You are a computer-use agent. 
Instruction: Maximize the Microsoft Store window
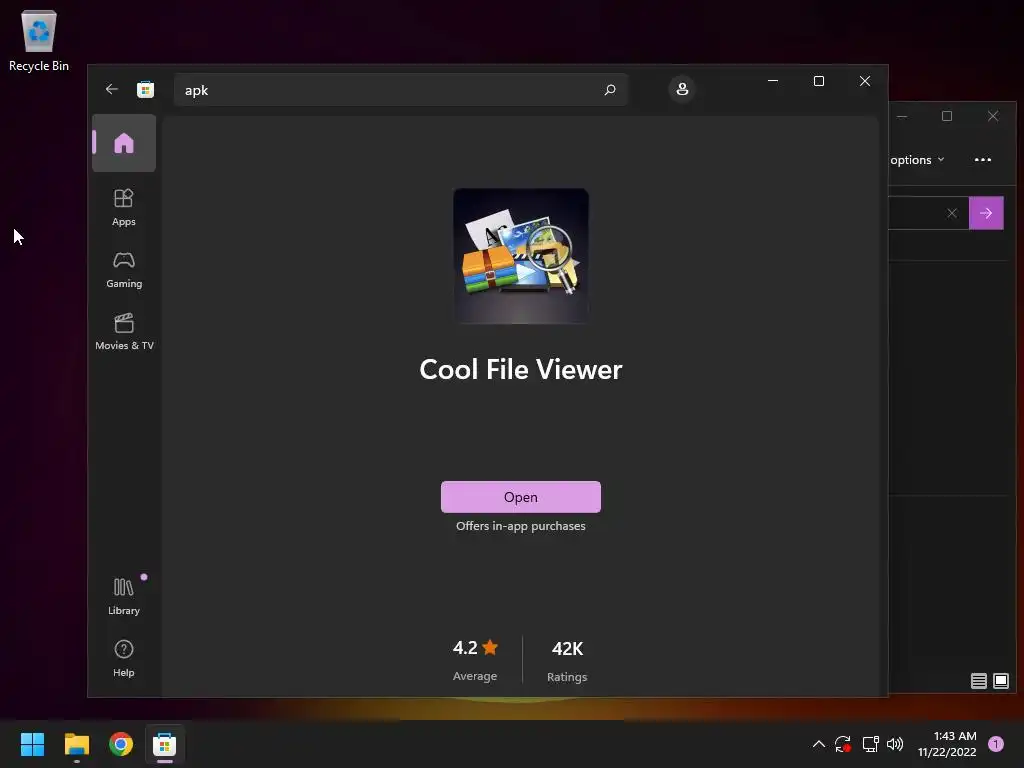click(818, 81)
